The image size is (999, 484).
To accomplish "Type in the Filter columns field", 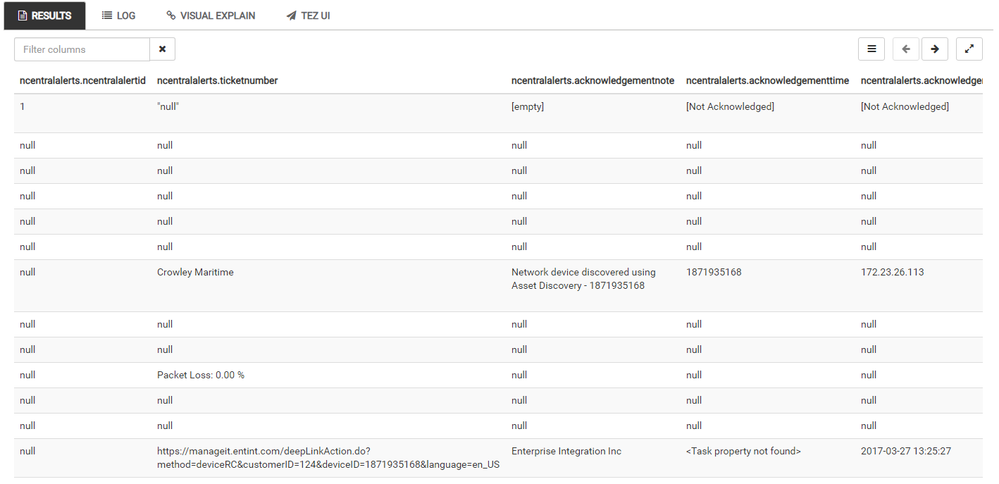I will 82,49.
